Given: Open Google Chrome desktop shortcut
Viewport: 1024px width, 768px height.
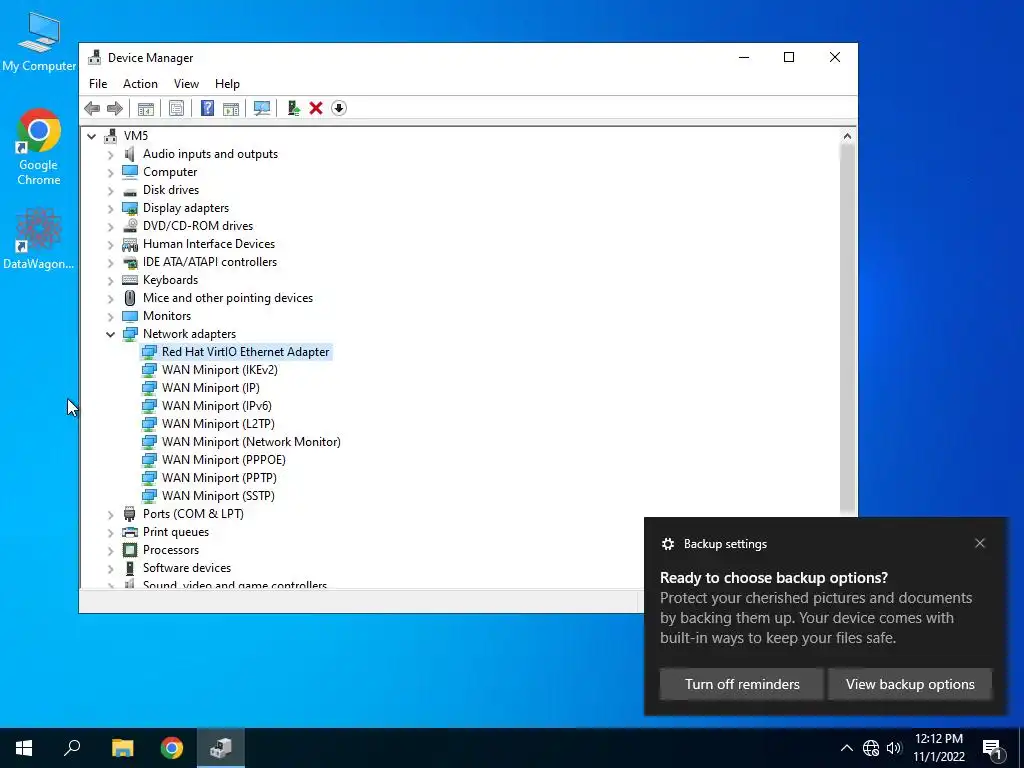Looking at the screenshot, I should (x=39, y=147).
